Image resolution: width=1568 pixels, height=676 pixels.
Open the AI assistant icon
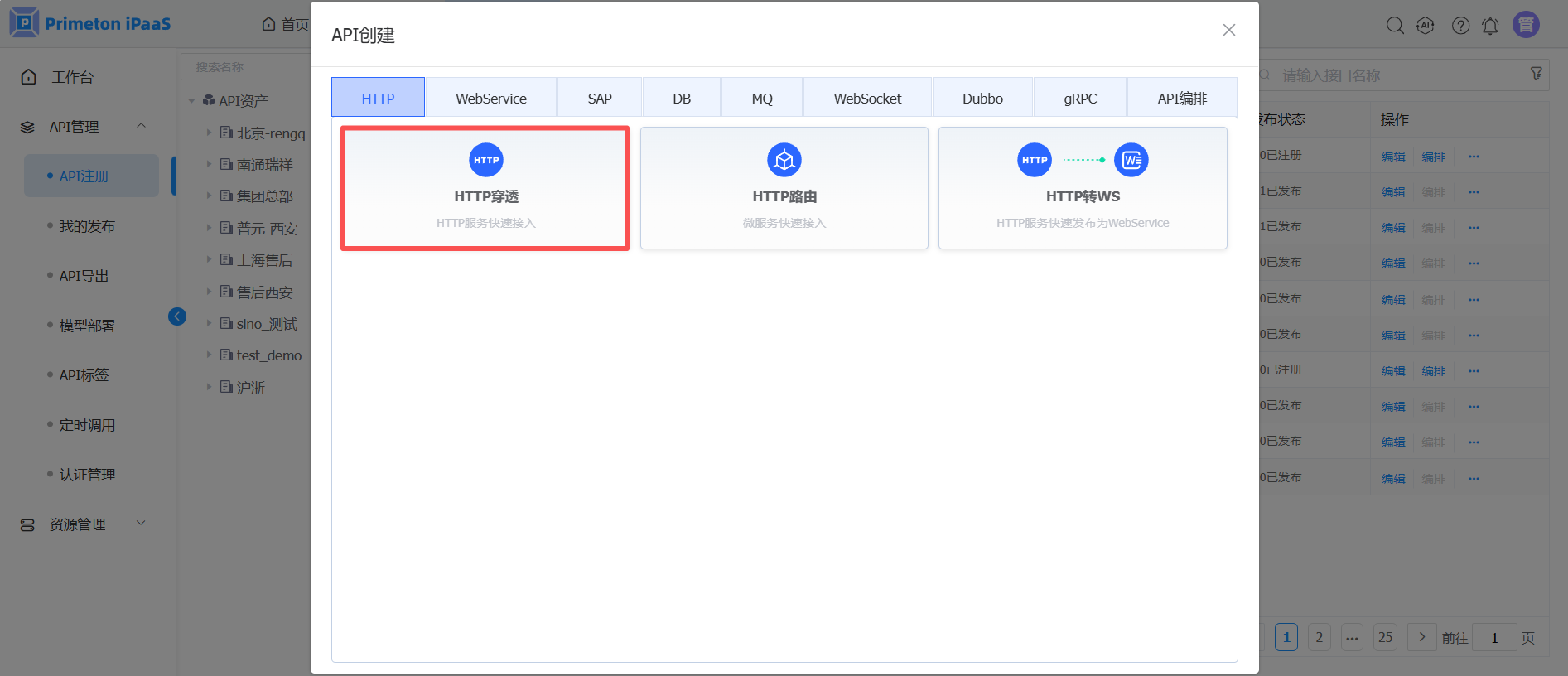pyautogui.click(x=1426, y=26)
